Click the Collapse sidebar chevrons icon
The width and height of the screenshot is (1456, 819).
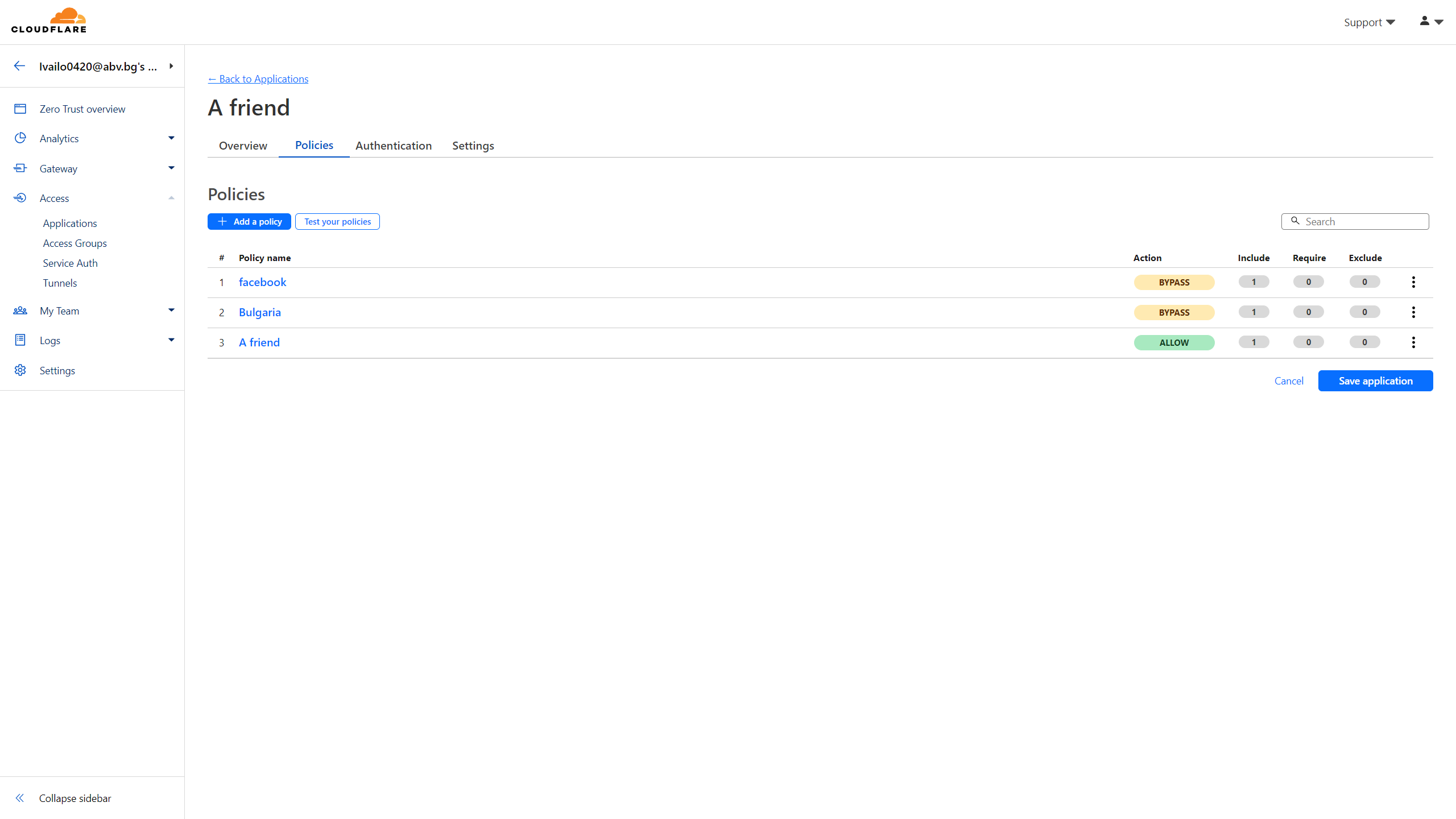tap(20, 798)
